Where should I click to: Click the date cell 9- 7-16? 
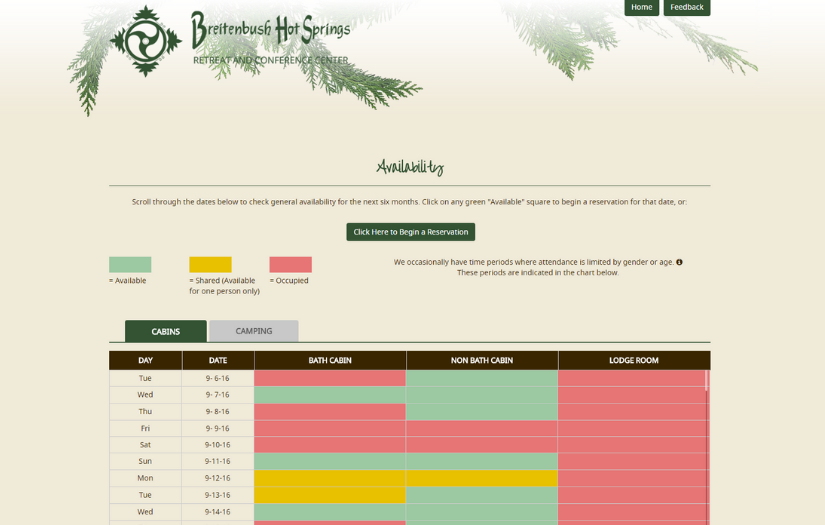[x=218, y=395]
